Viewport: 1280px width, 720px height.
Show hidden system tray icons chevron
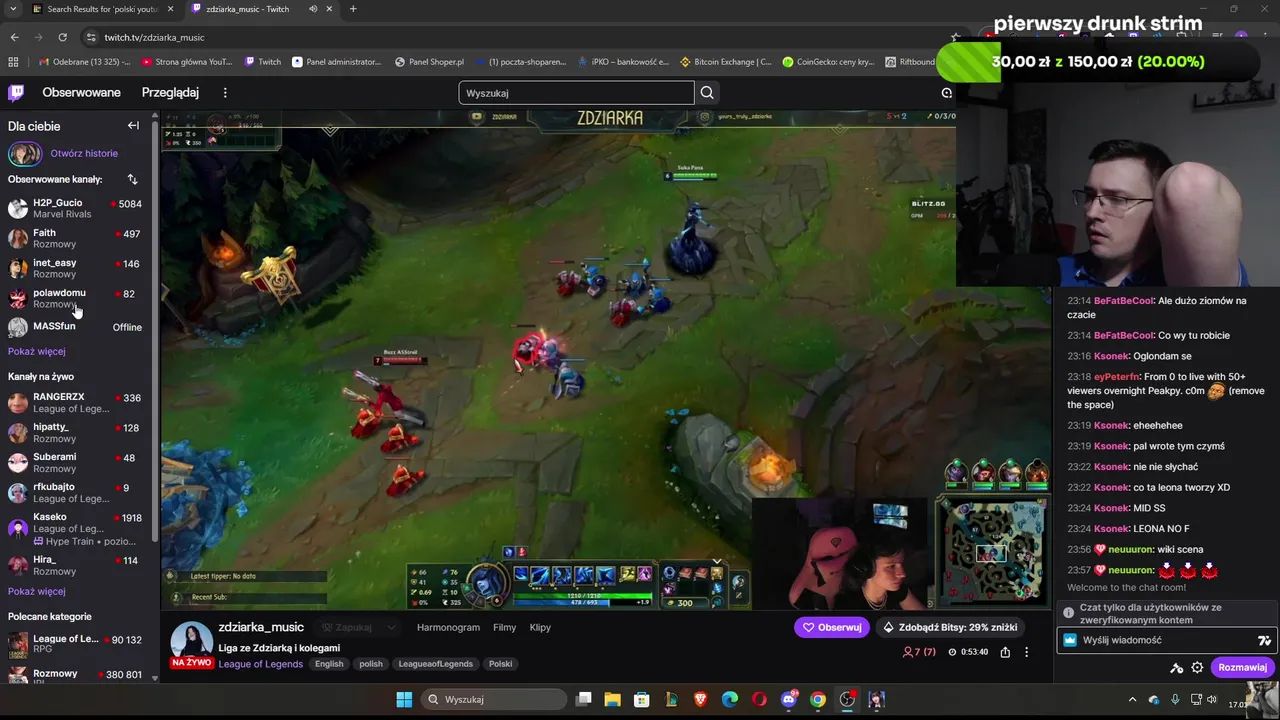[1132, 699]
